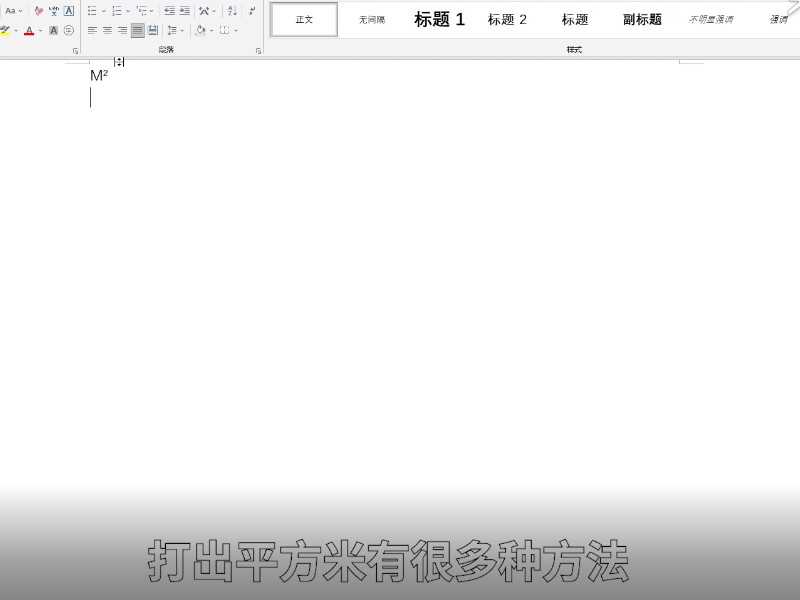Select the 副标题 subtitle style
Screen dimensions: 800x600
(639, 19)
